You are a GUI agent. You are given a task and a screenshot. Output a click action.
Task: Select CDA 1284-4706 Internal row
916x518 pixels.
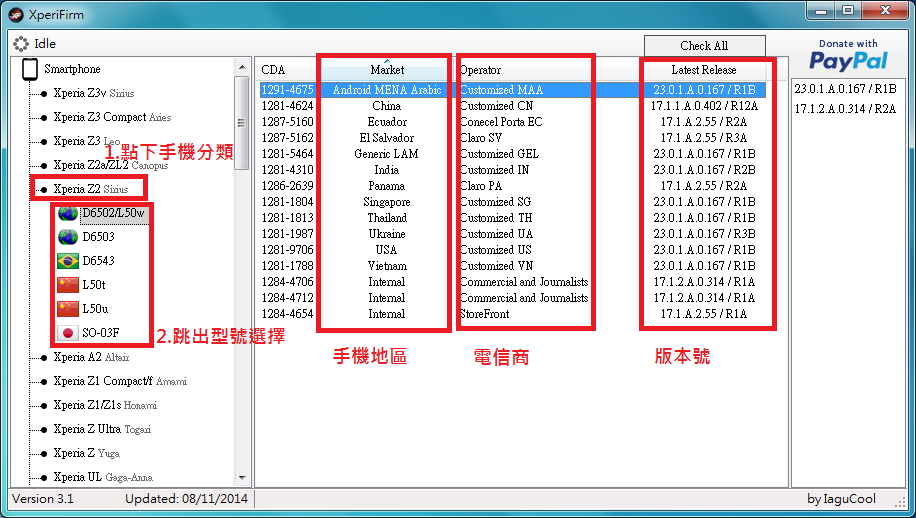click(512, 282)
